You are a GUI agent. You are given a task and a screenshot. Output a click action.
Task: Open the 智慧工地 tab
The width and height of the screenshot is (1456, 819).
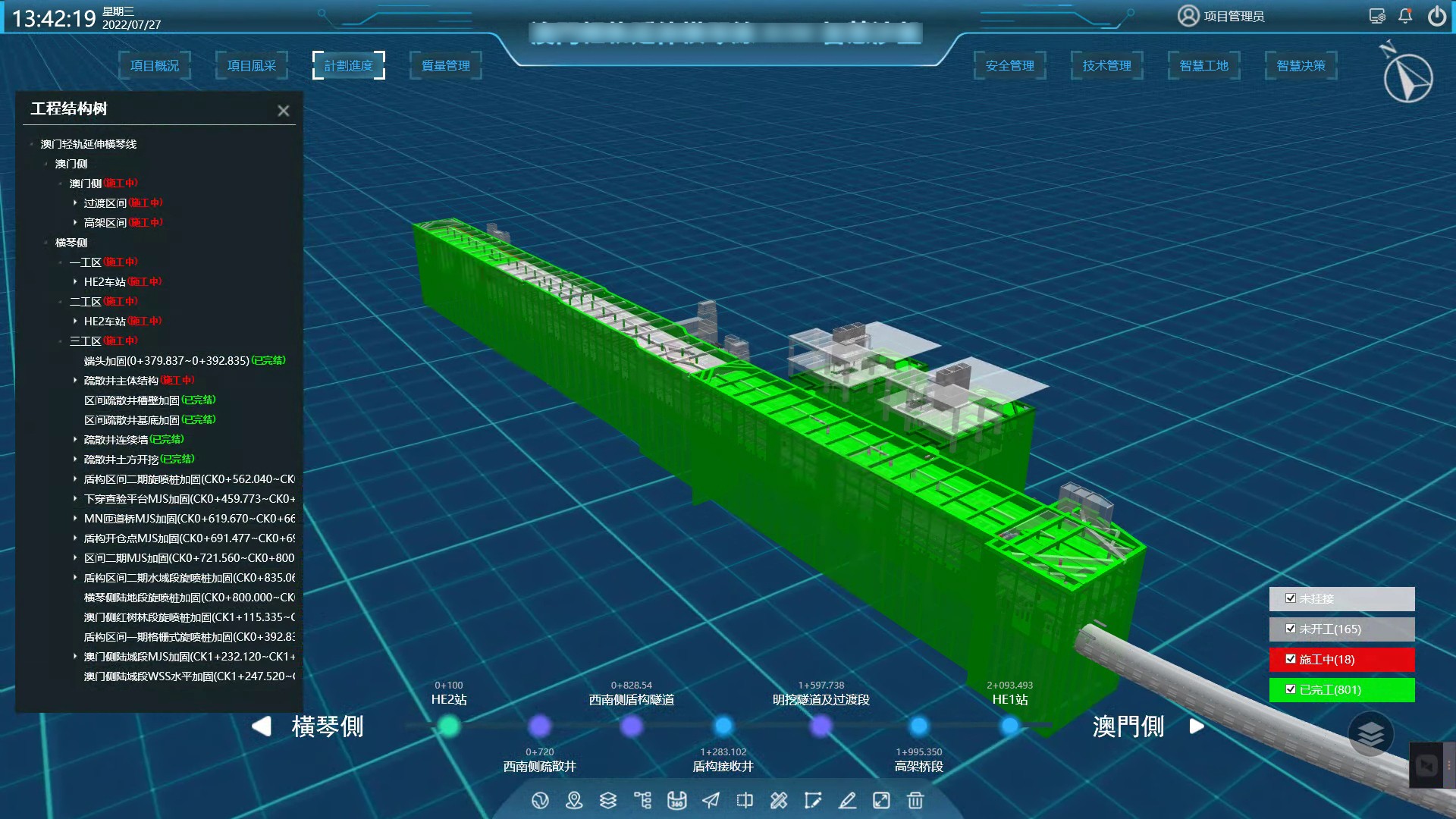pos(1203,66)
